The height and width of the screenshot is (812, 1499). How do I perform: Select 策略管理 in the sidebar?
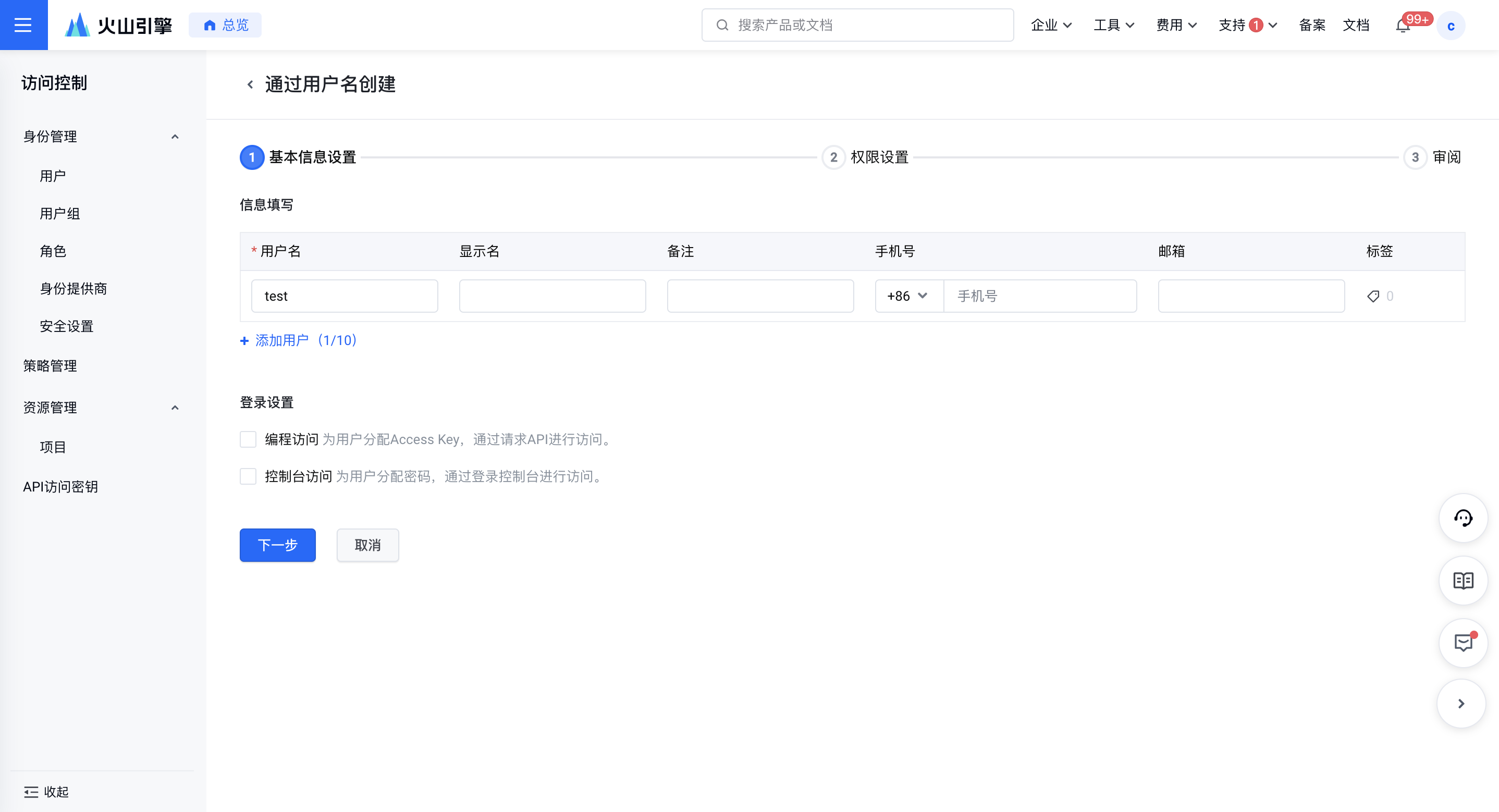coord(50,365)
